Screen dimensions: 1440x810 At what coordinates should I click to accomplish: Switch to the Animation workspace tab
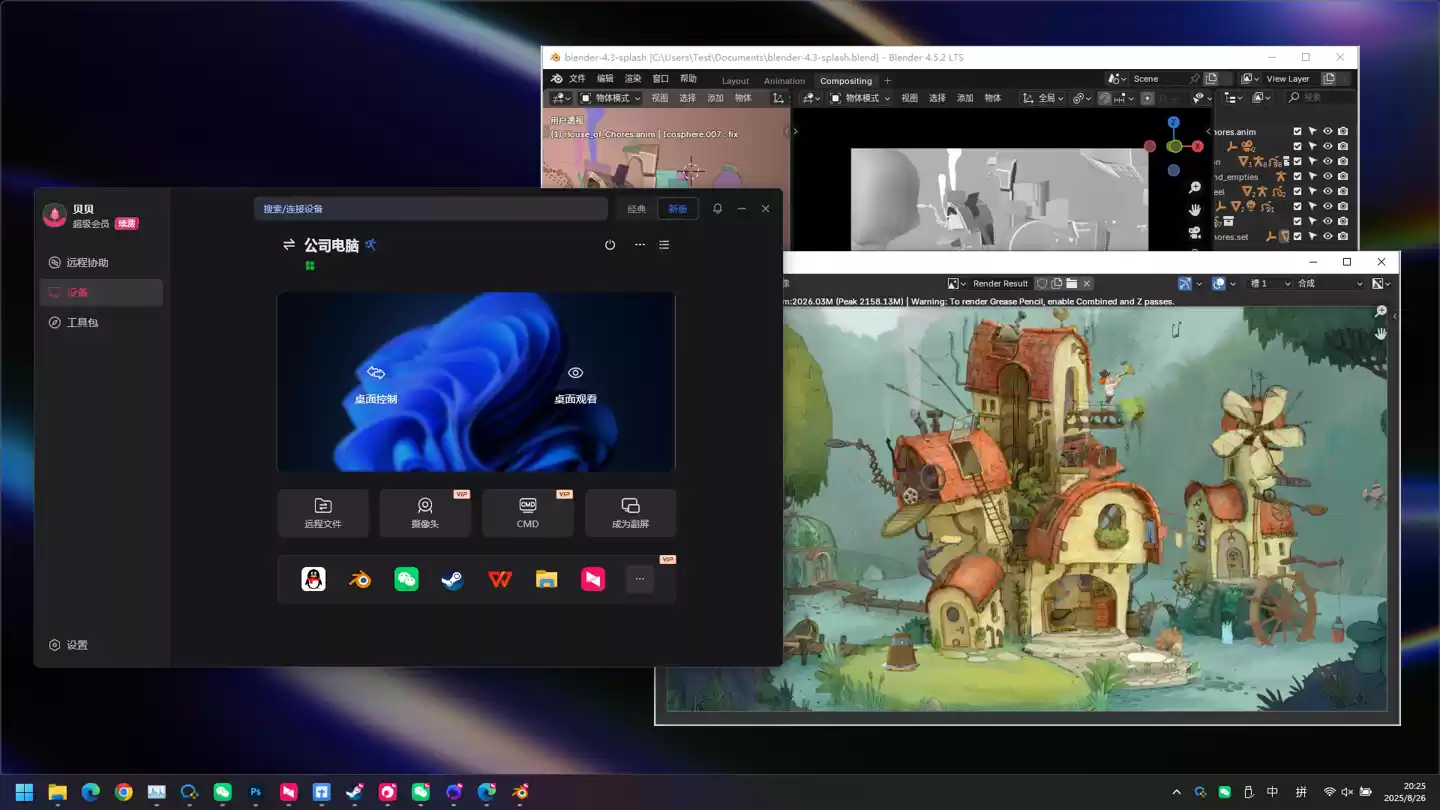[x=784, y=81]
